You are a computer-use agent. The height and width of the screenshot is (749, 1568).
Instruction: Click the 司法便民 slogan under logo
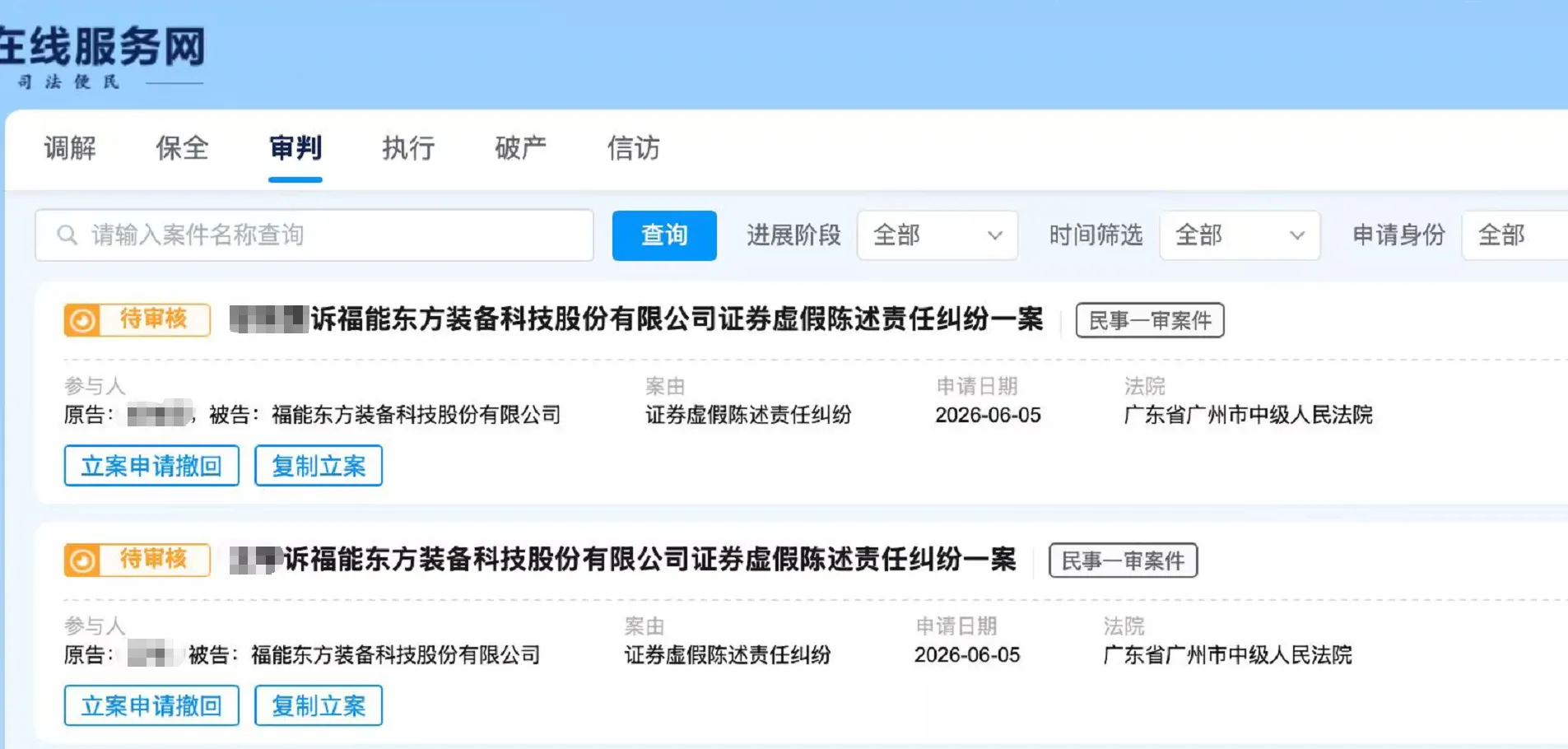click(69, 81)
